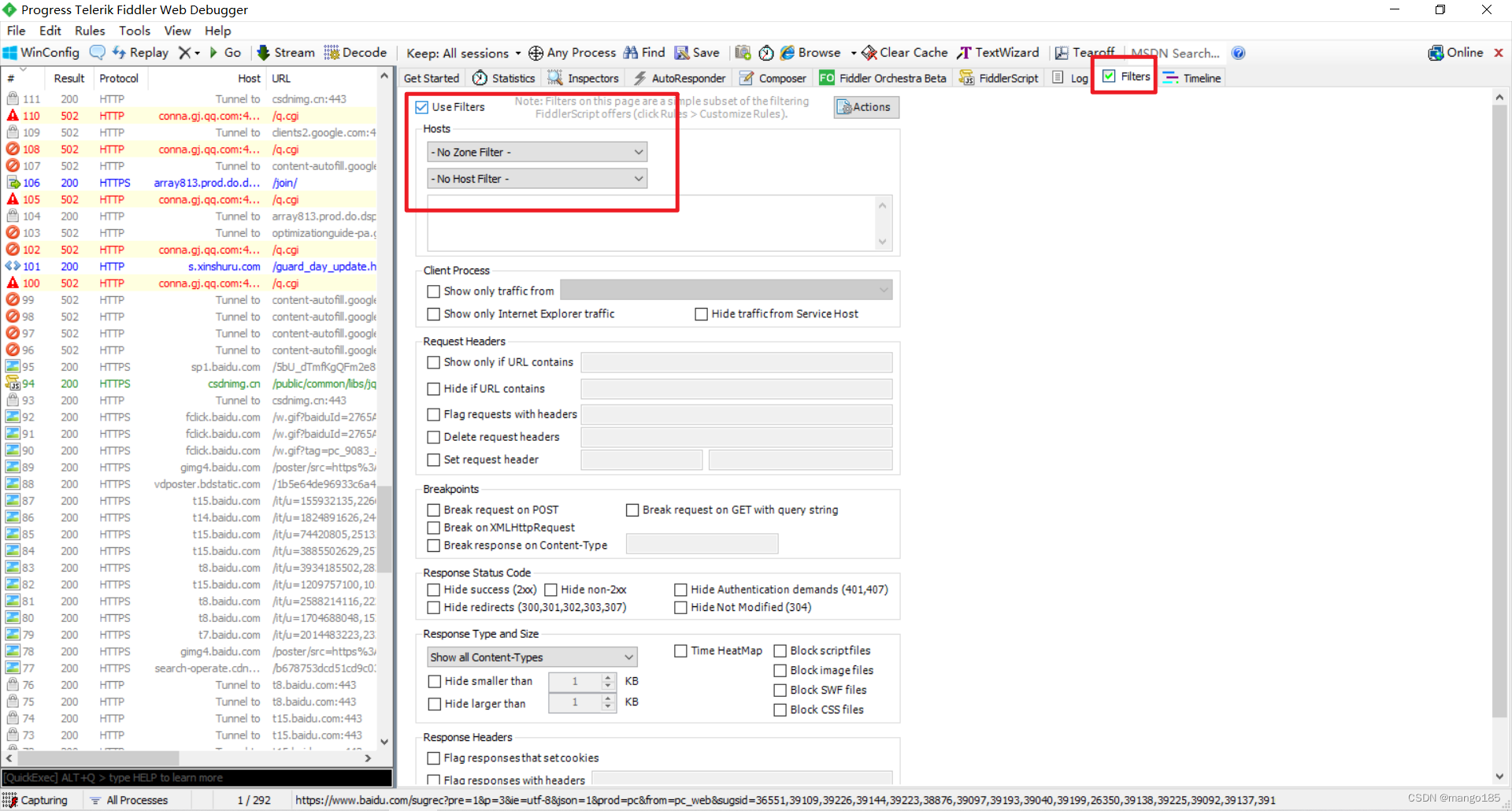Viewport: 1512px width, 811px height.
Task: Click the Tearoff toolbar button
Action: coord(1084,53)
